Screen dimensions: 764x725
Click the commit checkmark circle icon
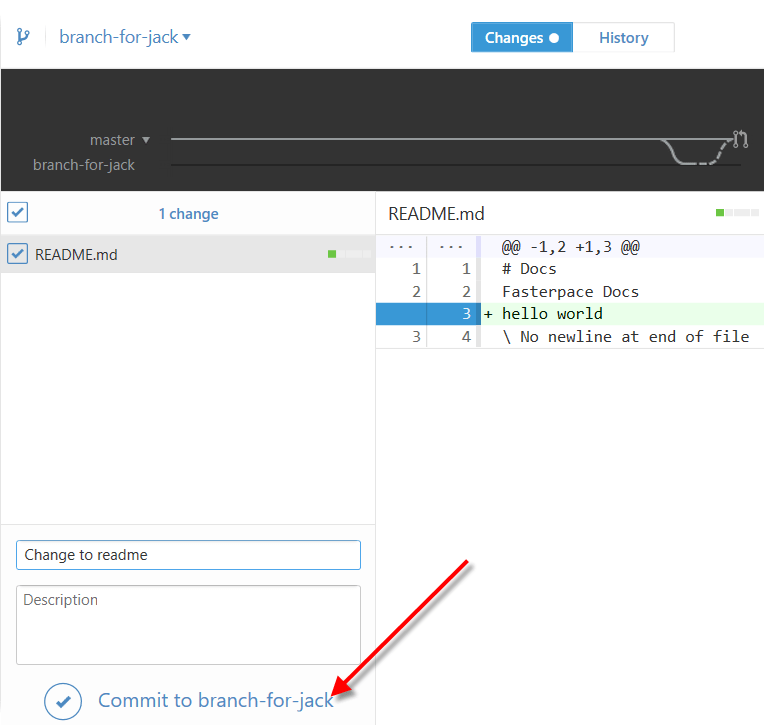[x=63, y=702]
